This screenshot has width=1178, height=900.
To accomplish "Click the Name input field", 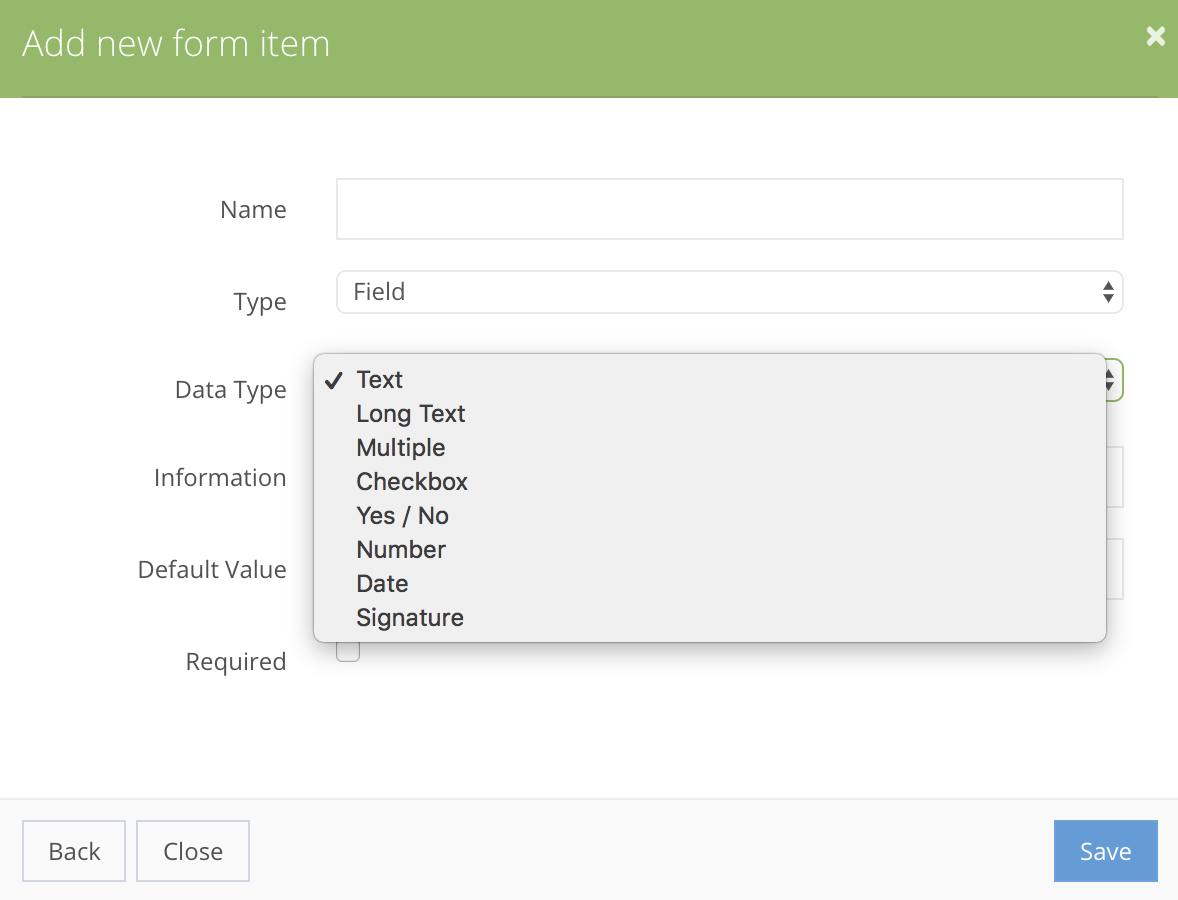I will click(x=729, y=208).
